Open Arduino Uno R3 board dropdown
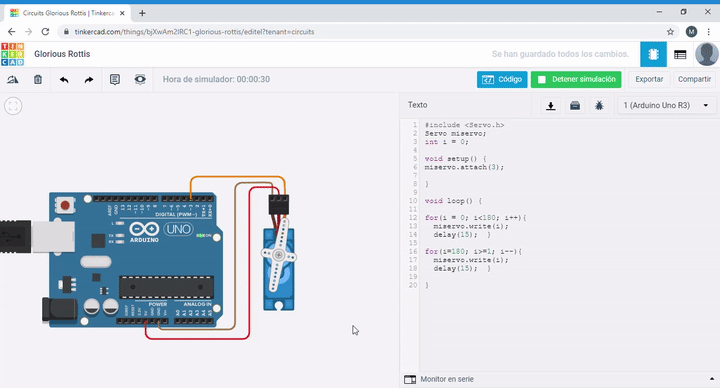Viewport: 720px width, 388px height. coord(666,106)
